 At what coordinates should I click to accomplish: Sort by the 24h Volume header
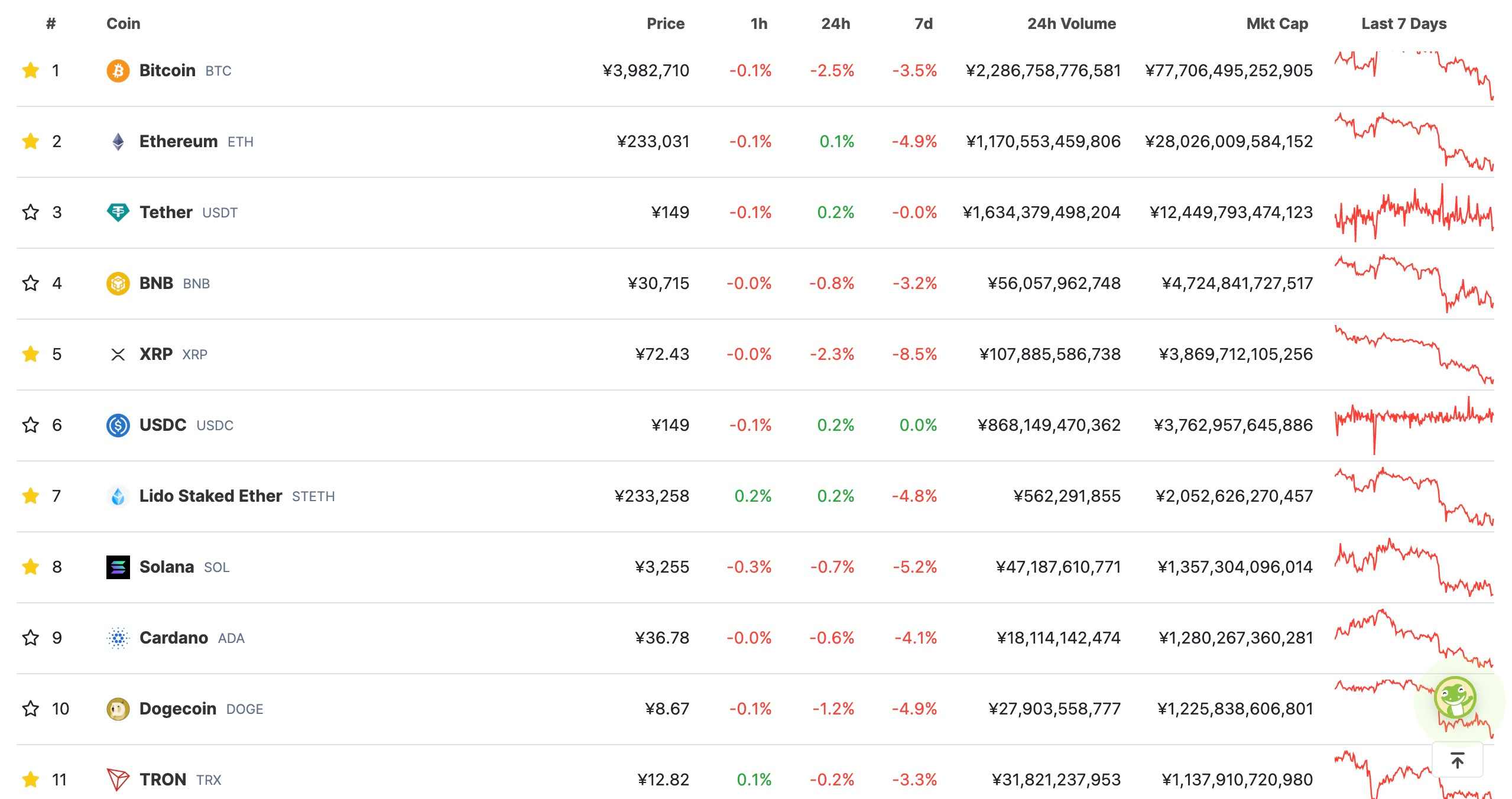(1072, 24)
